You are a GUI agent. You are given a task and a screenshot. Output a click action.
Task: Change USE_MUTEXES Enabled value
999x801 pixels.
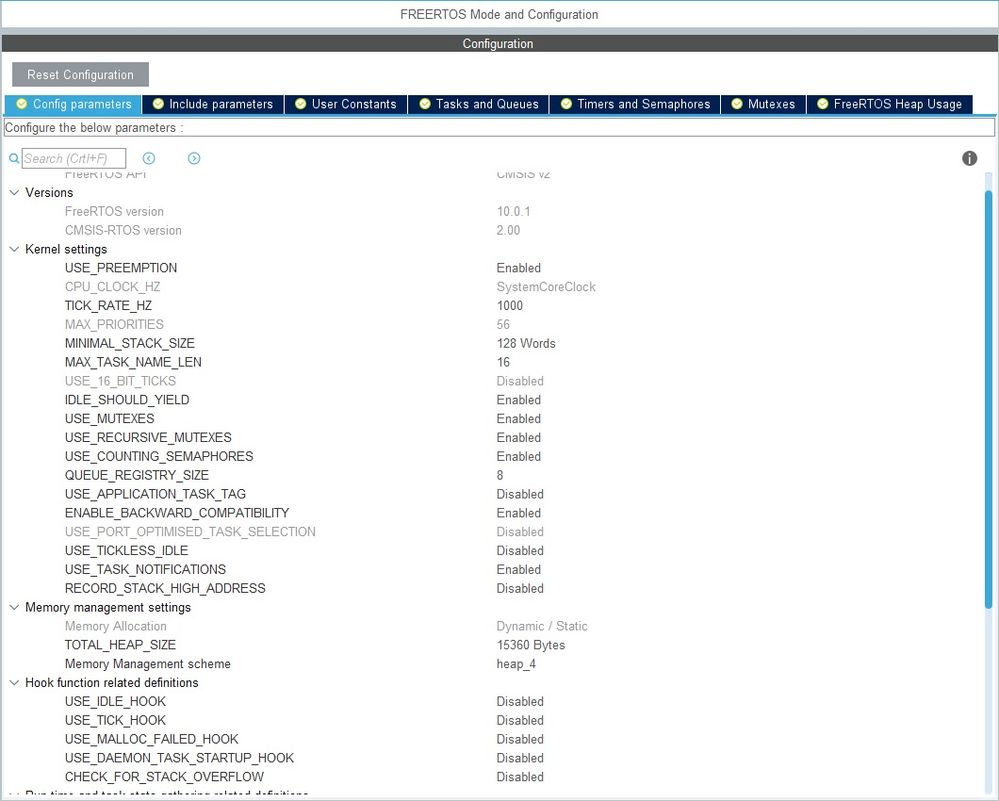pos(519,419)
